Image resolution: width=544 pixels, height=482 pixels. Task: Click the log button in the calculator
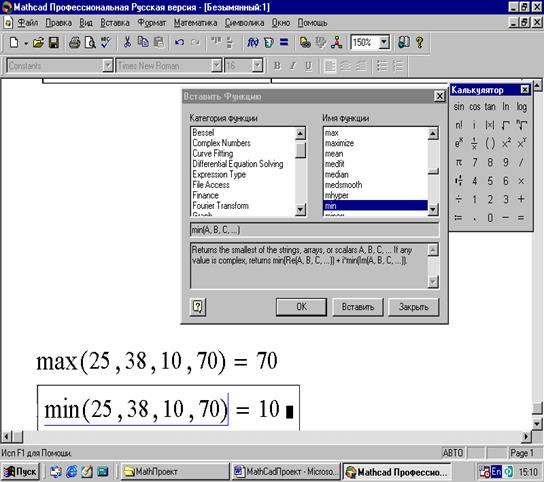(x=521, y=107)
